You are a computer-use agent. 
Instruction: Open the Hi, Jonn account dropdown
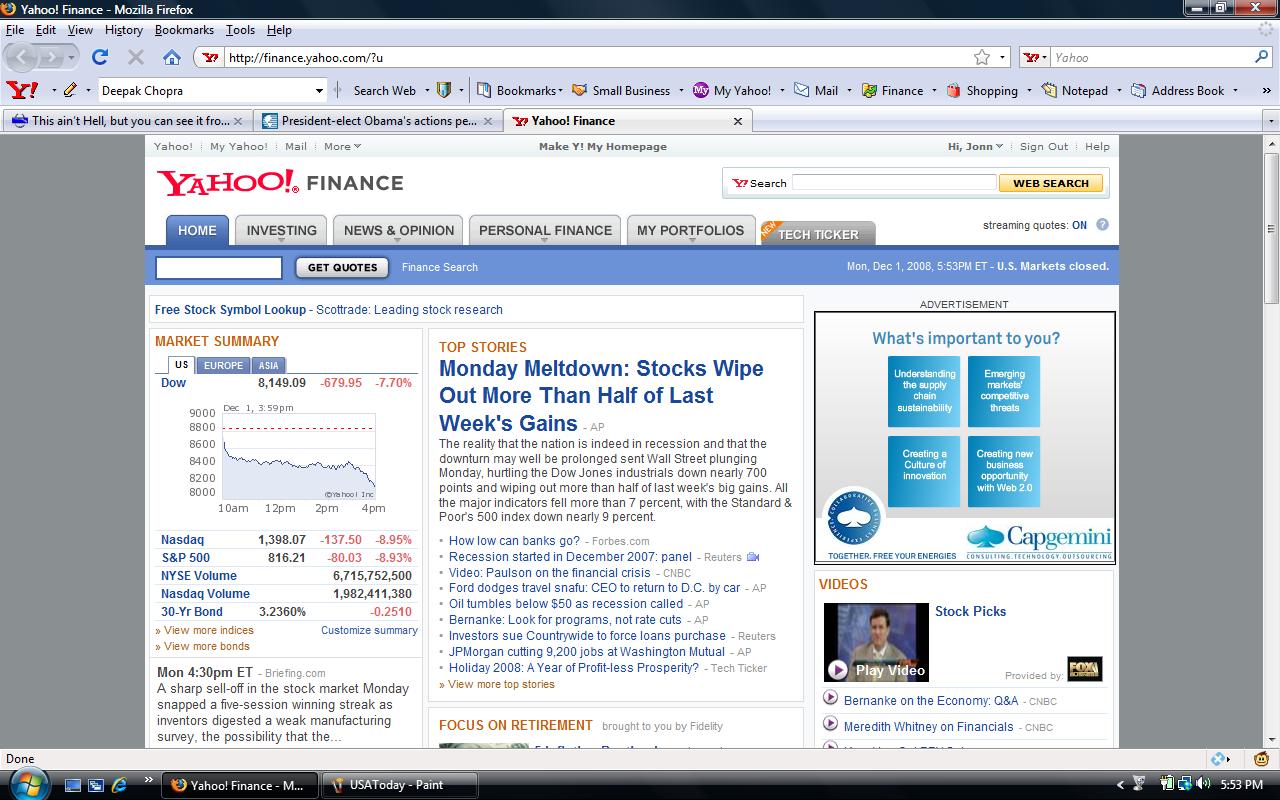click(x=976, y=146)
